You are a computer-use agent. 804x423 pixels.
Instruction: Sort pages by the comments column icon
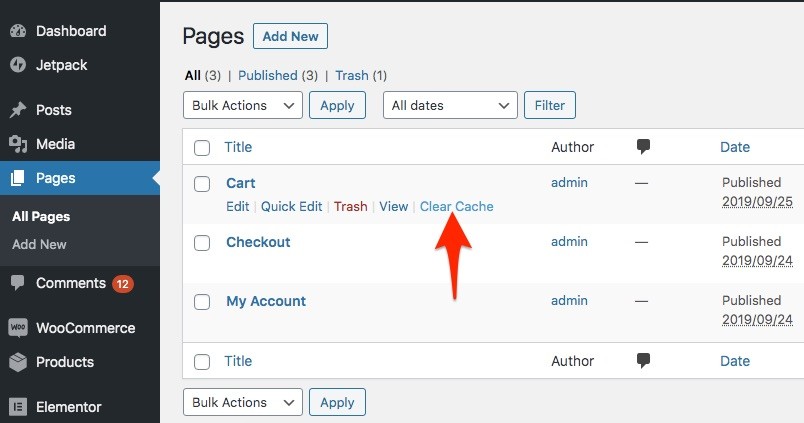643,147
